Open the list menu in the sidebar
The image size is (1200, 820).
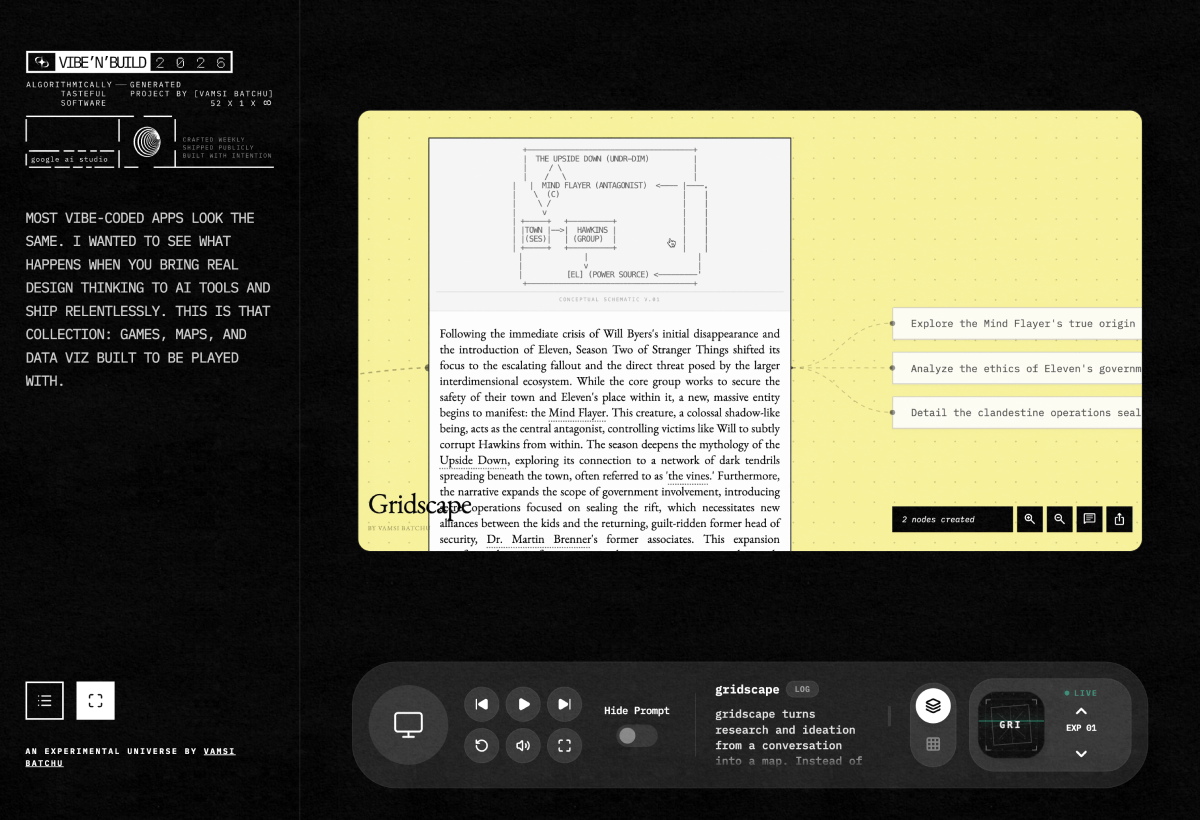[45, 701]
